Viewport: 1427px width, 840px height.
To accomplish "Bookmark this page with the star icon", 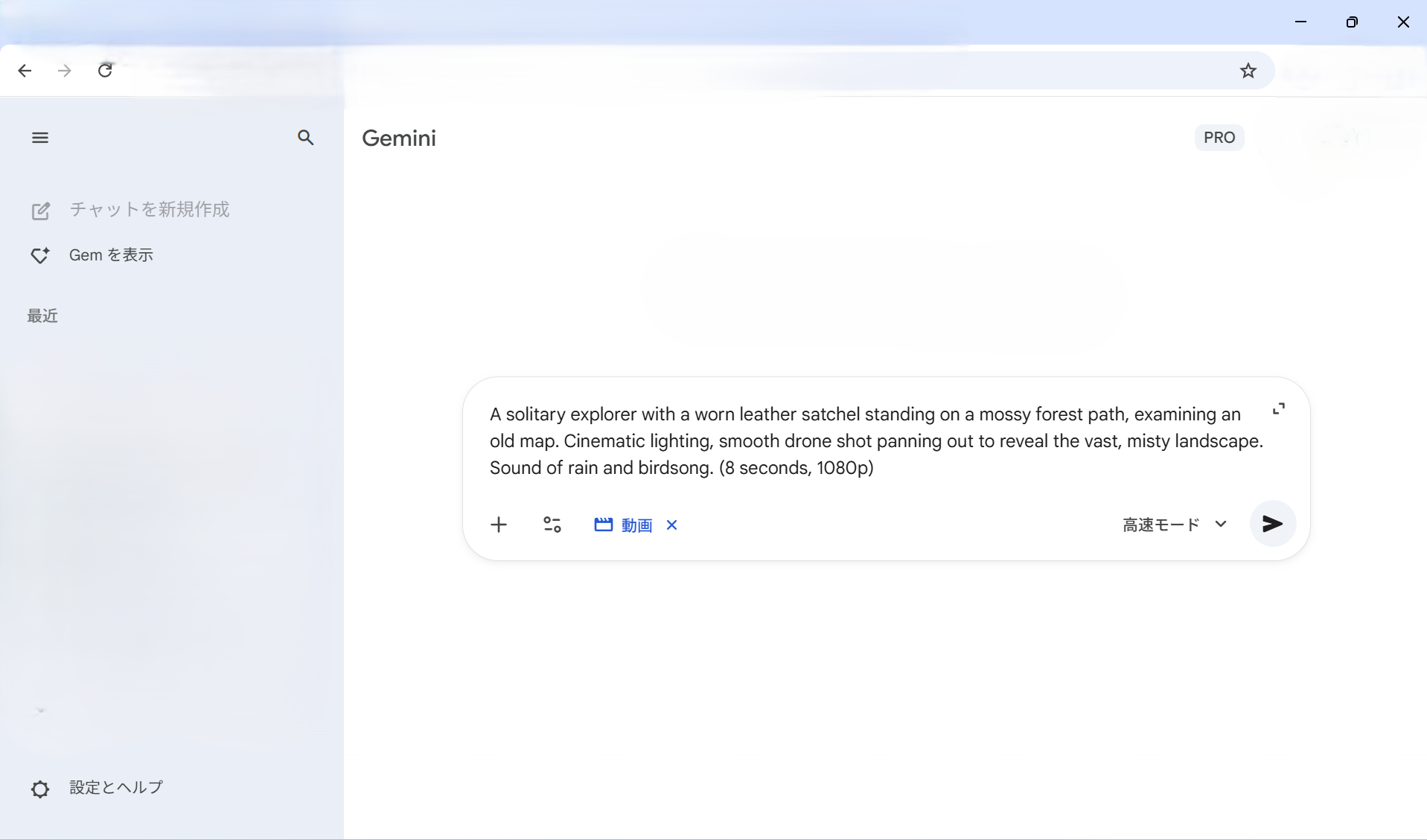I will click(x=1248, y=71).
